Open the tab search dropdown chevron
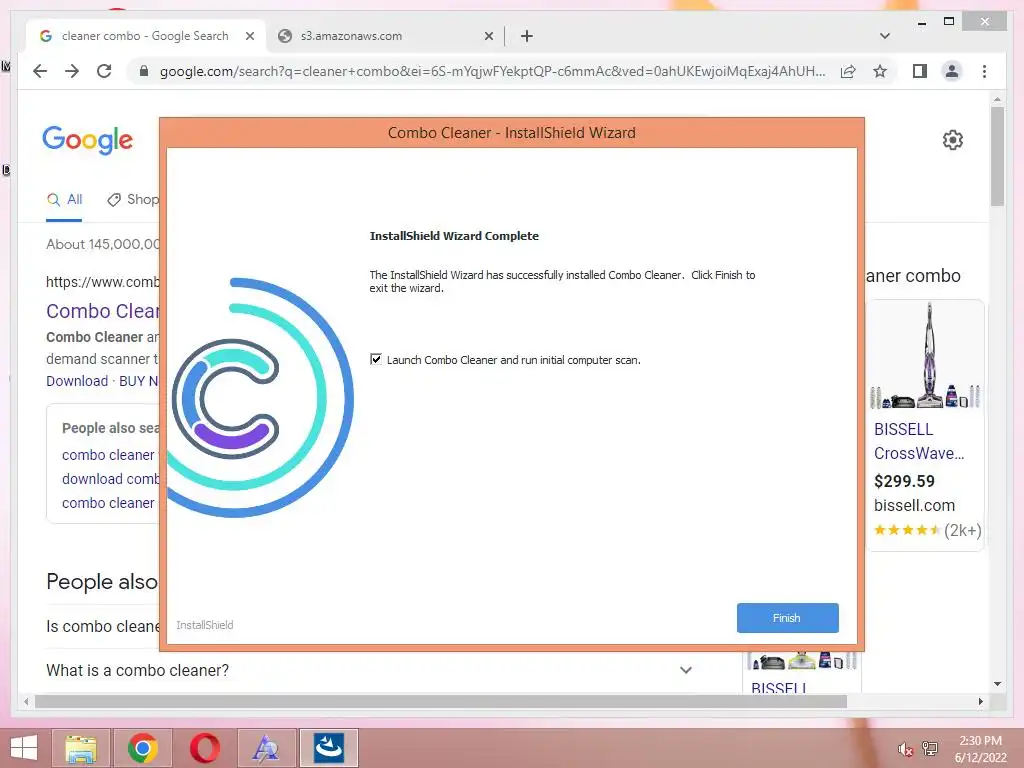Image resolution: width=1024 pixels, height=768 pixels. (885, 36)
